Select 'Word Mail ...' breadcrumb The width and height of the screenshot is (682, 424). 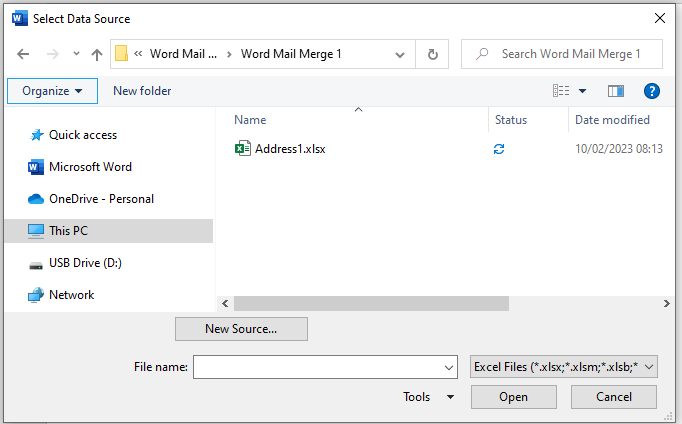point(183,53)
